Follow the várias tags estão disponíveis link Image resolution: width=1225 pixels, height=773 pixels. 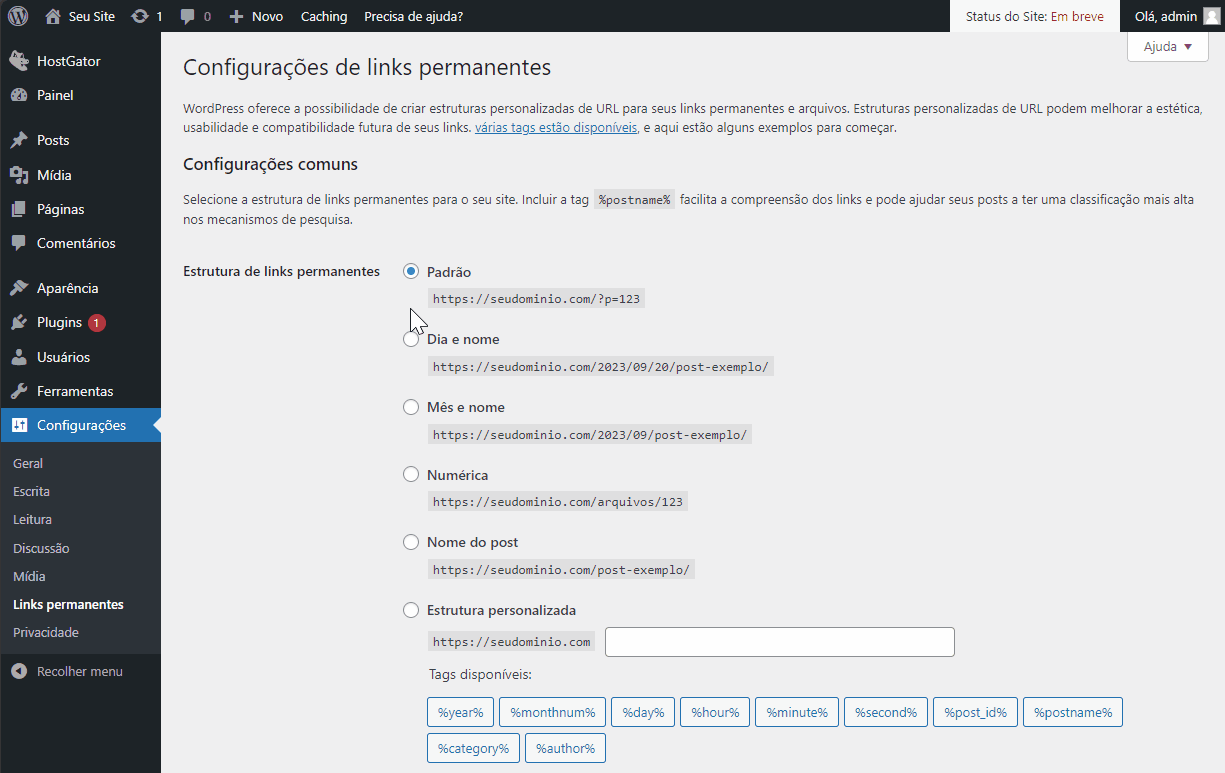pyautogui.click(x=556, y=128)
